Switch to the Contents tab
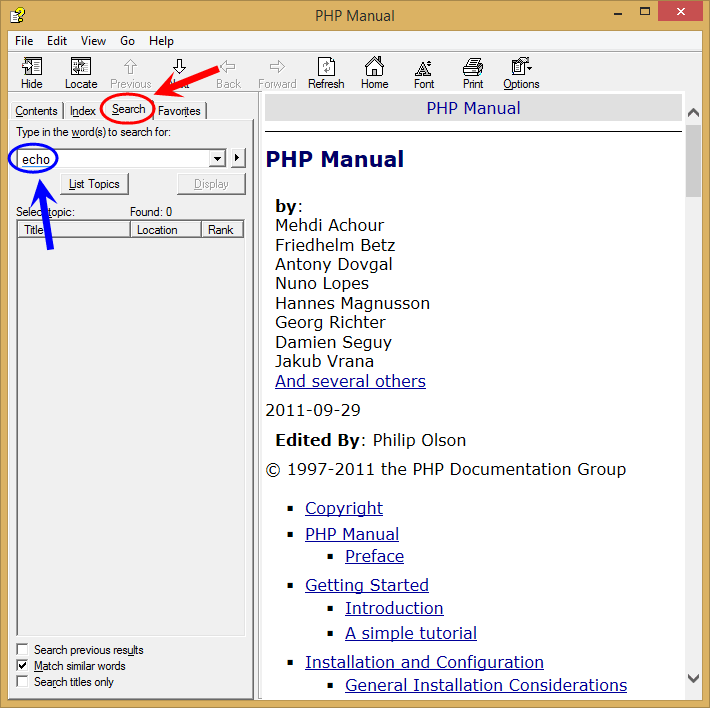 tap(36, 110)
